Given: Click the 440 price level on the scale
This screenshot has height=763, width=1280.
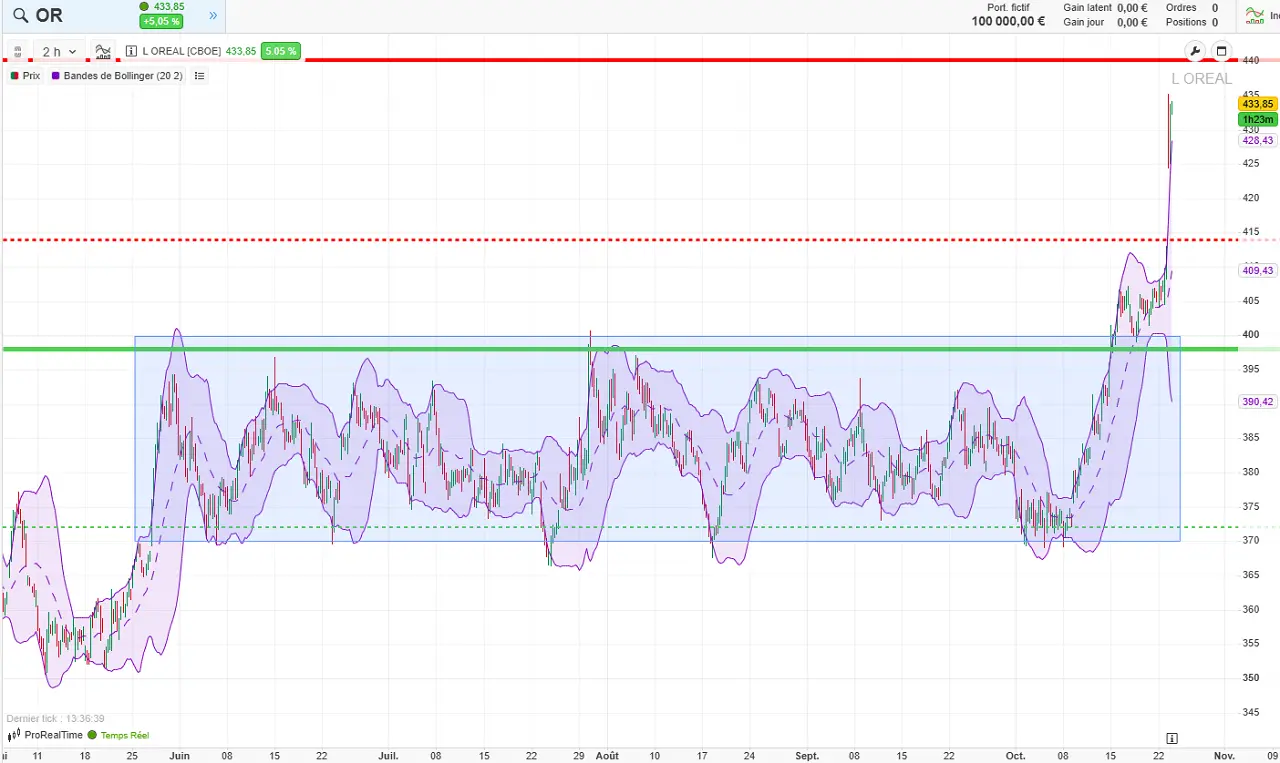Looking at the screenshot, I should [1251, 60].
